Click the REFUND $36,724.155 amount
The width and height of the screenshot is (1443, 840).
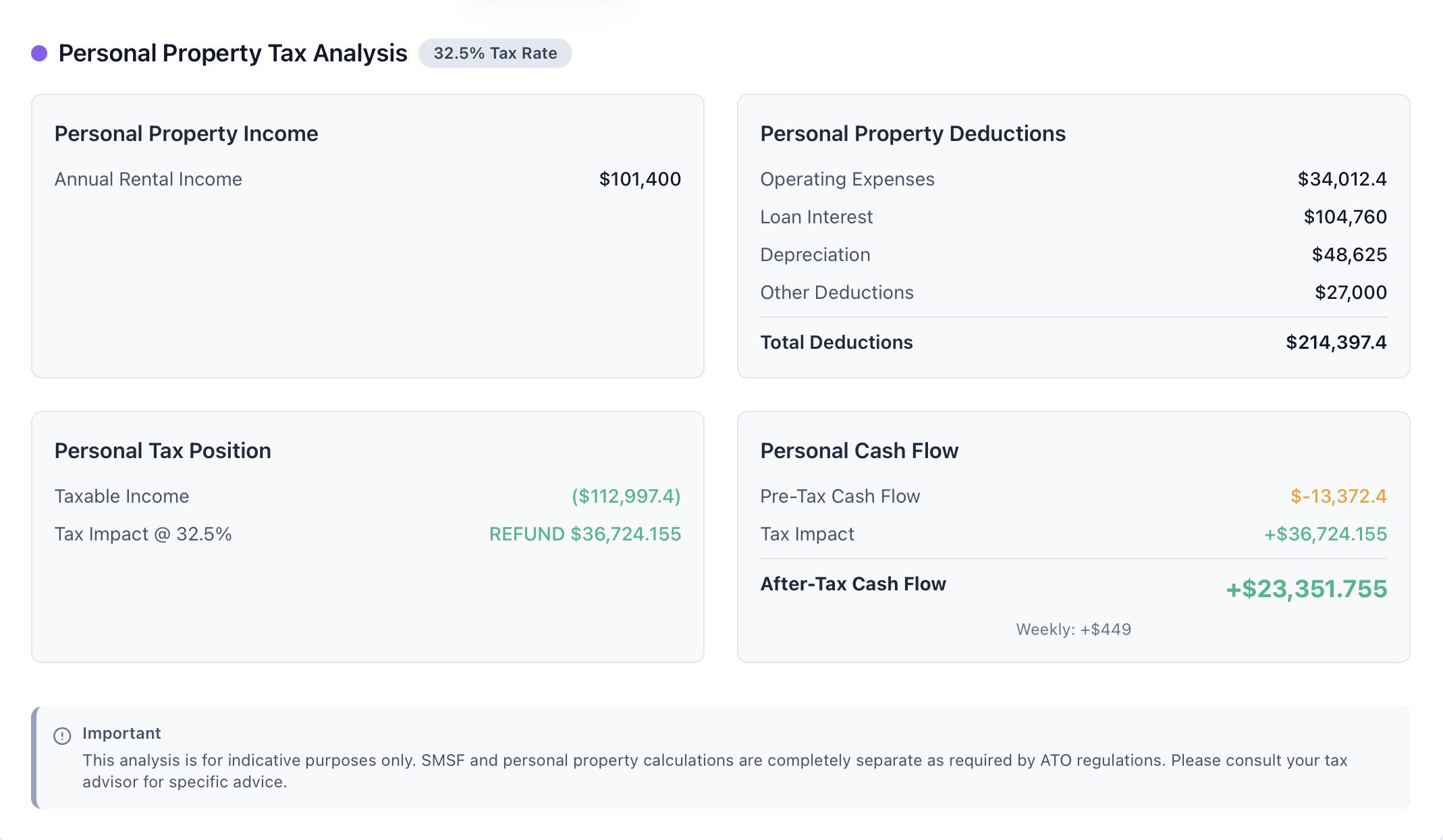tap(585, 534)
